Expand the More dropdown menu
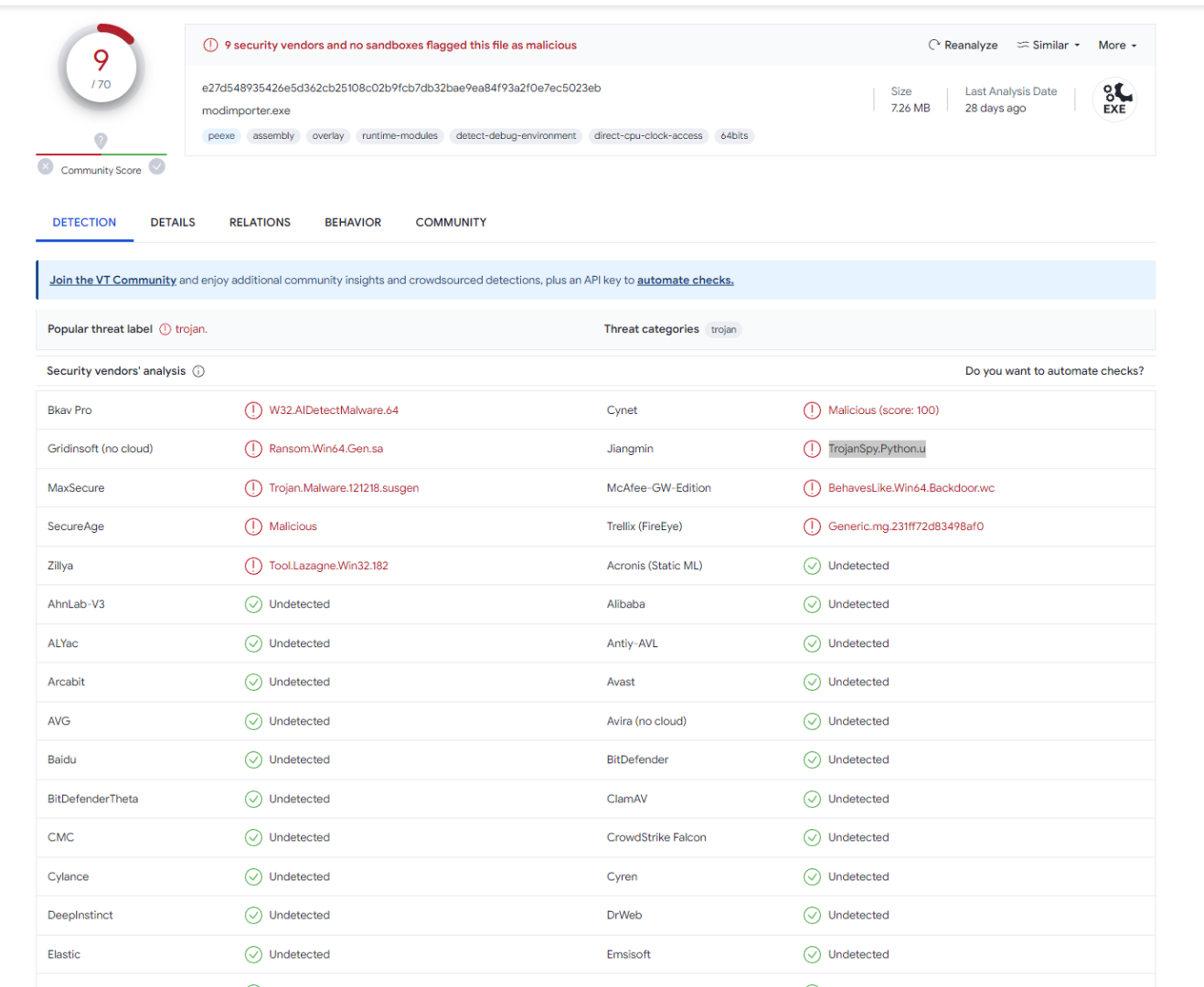The height and width of the screenshot is (987, 1204). point(1117,45)
